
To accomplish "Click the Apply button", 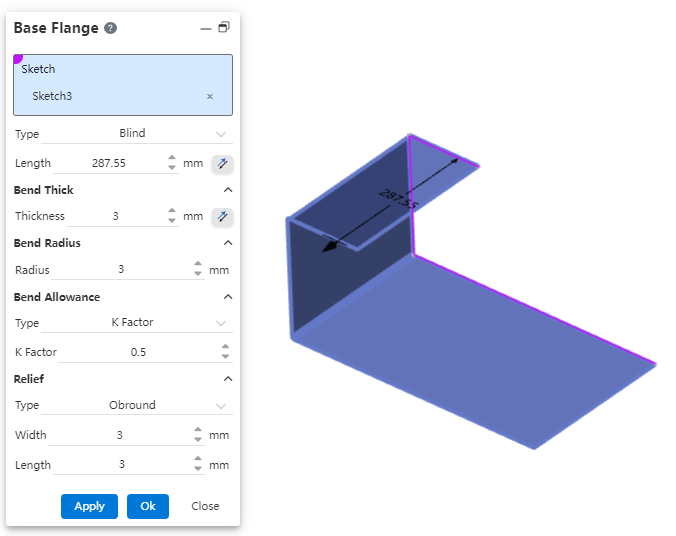I will pyautogui.click(x=89, y=506).
